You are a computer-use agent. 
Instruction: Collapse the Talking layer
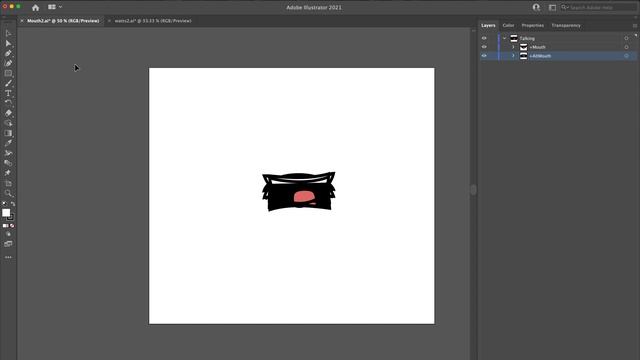click(504, 38)
